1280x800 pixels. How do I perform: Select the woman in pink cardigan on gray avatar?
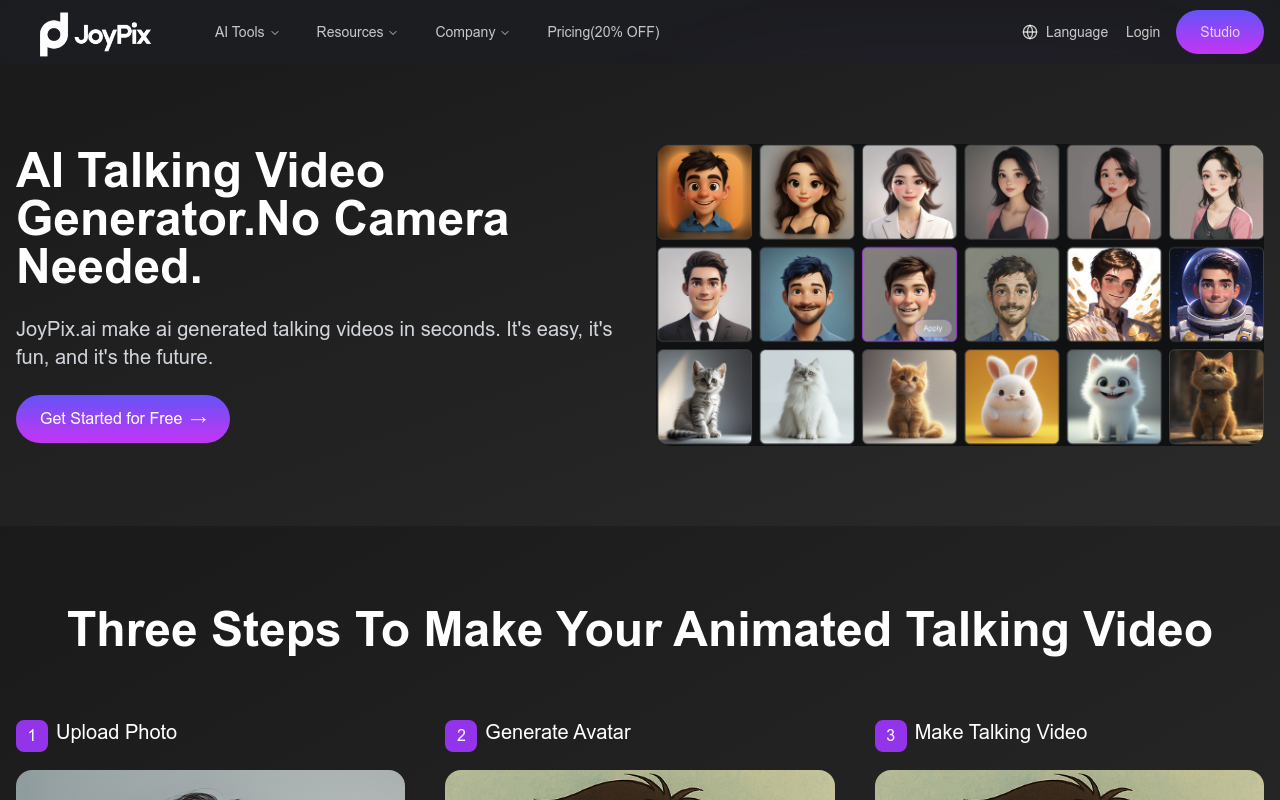pyautogui.click(x=1012, y=193)
